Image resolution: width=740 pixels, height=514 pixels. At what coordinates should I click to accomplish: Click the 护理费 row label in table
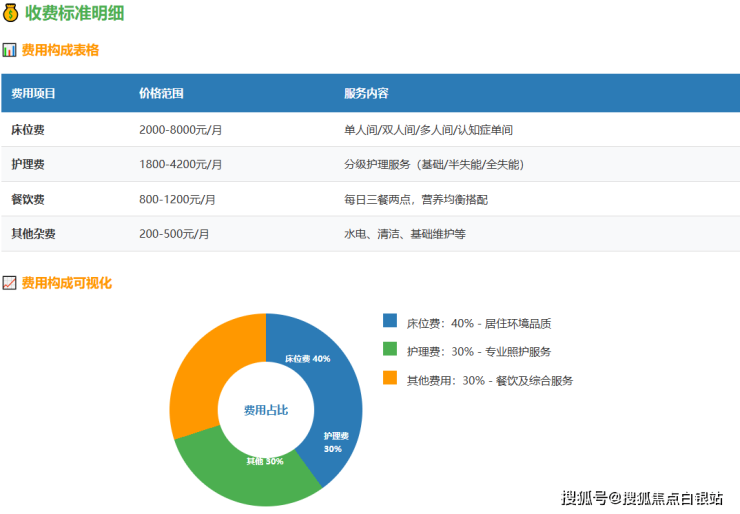(x=27, y=164)
